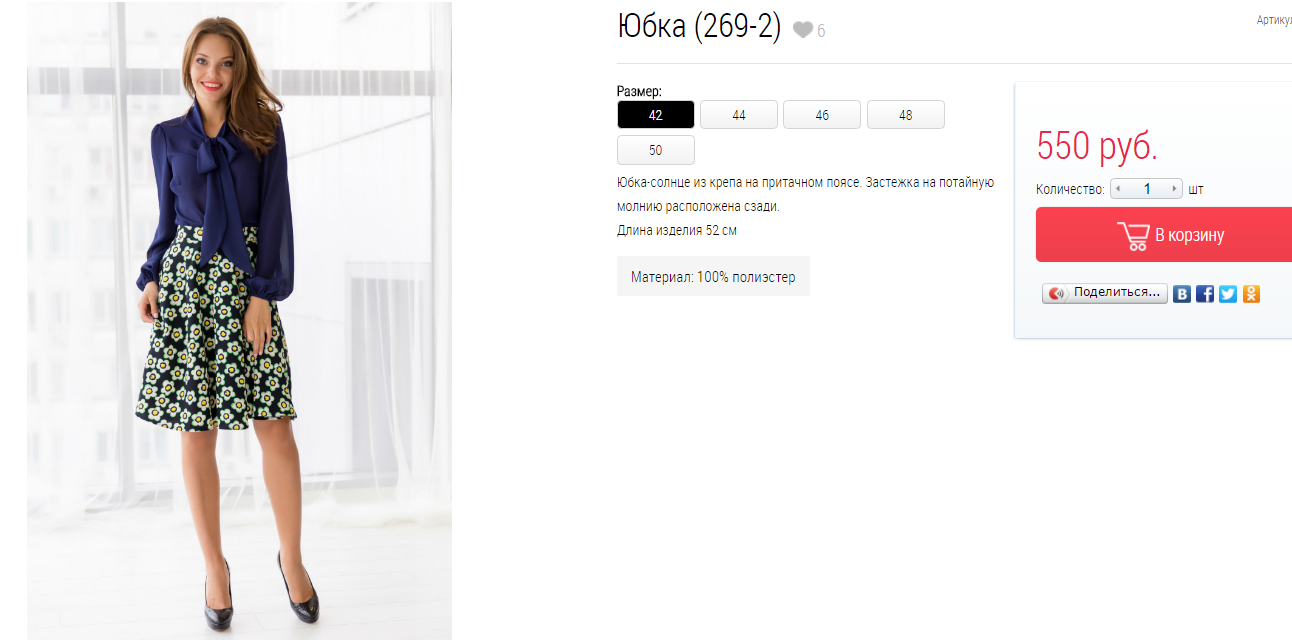Choose size 46
Image resolution: width=1292 pixels, height=644 pixels.
click(822, 115)
